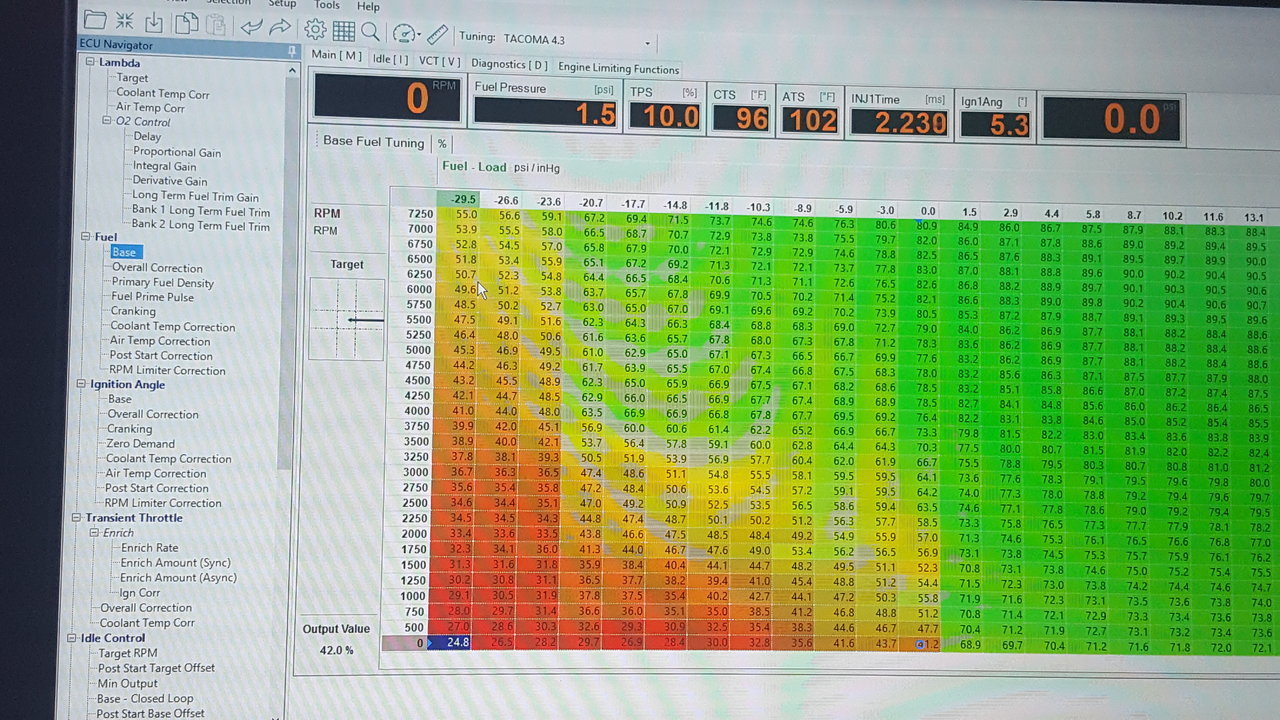Collapse the Ignition Angle tree node
This screenshot has width=1280, height=720.
[x=81, y=384]
